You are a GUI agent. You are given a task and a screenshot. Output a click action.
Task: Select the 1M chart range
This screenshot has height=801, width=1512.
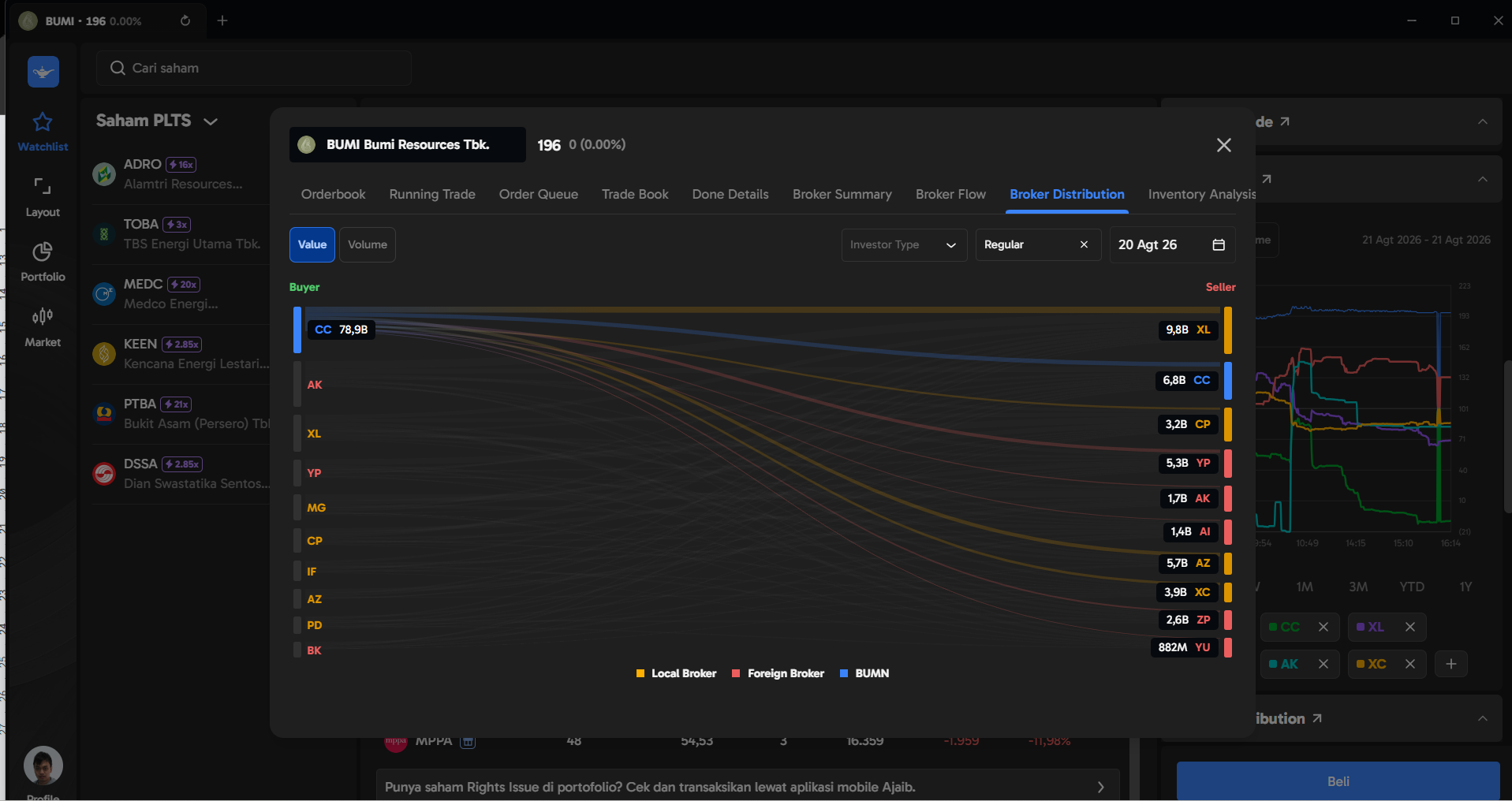[x=1305, y=587]
